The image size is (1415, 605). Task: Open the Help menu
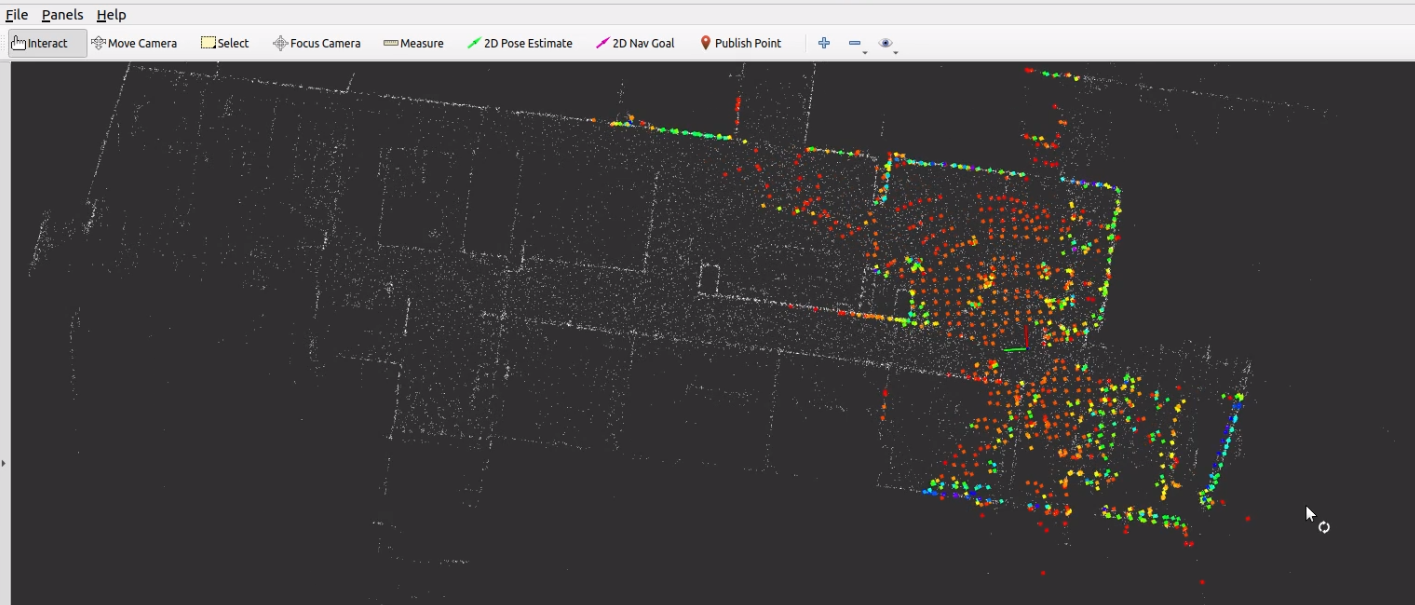(x=111, y=15)
